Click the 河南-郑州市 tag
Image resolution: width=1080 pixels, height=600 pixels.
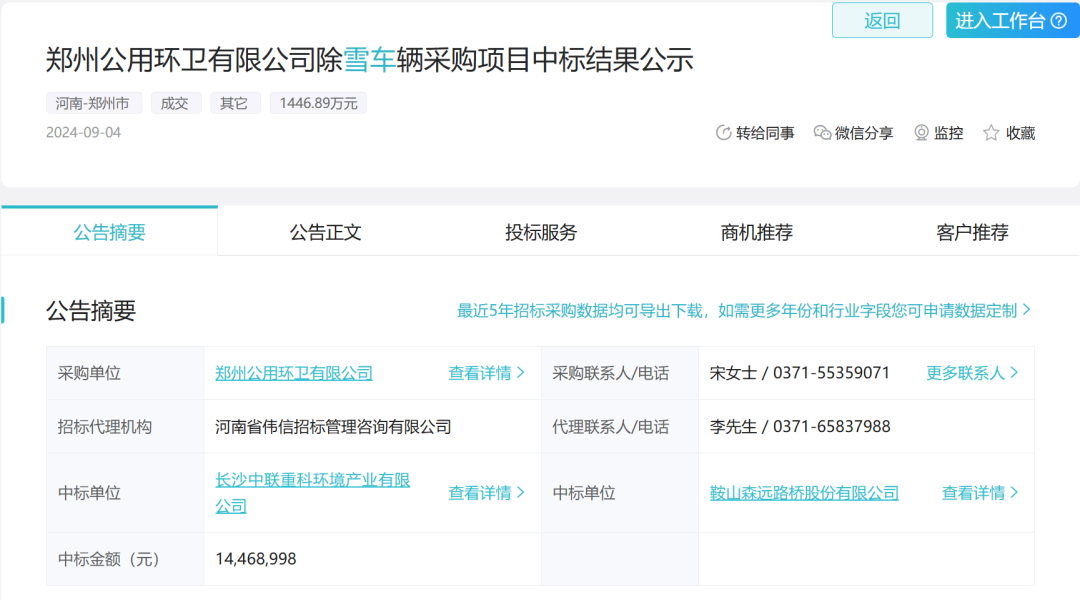pyautogui.click(x=94, y=103)
